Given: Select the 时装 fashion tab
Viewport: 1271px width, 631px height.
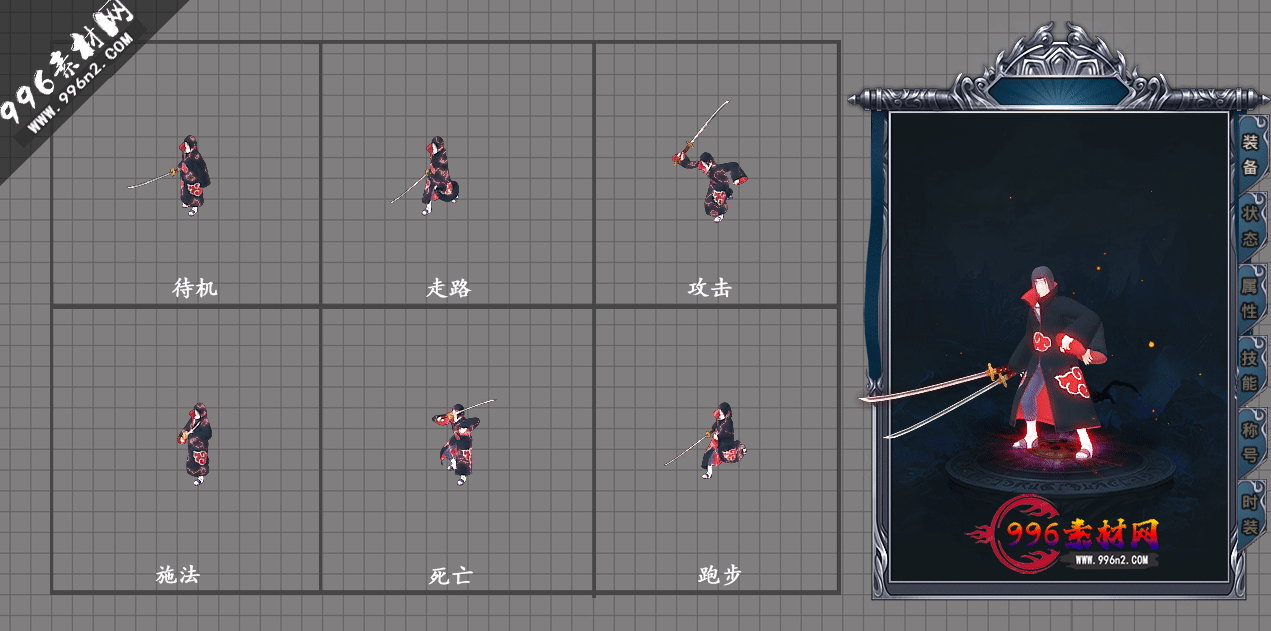Looking at the screenshot, I should 1250,515.
